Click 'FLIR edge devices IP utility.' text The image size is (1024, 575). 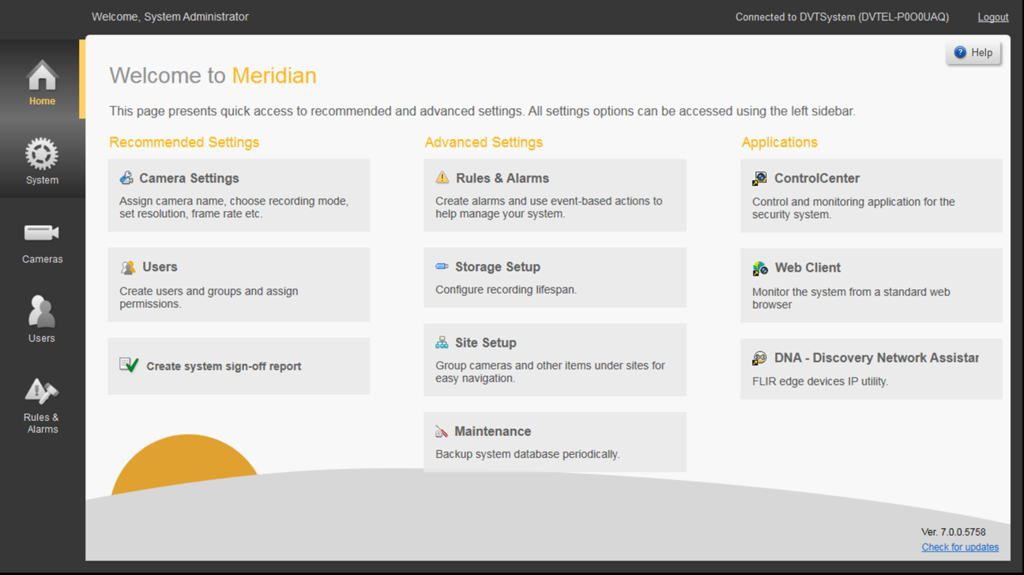820,381
